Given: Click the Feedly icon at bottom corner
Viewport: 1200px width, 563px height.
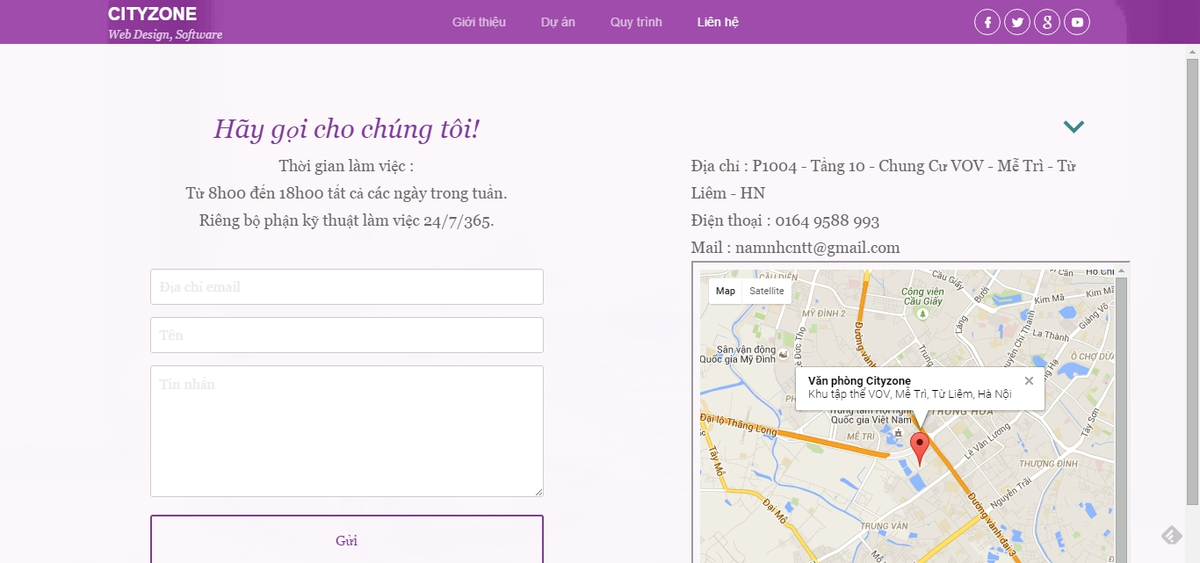Looking at the screenshot, I should click(1171, 535).
